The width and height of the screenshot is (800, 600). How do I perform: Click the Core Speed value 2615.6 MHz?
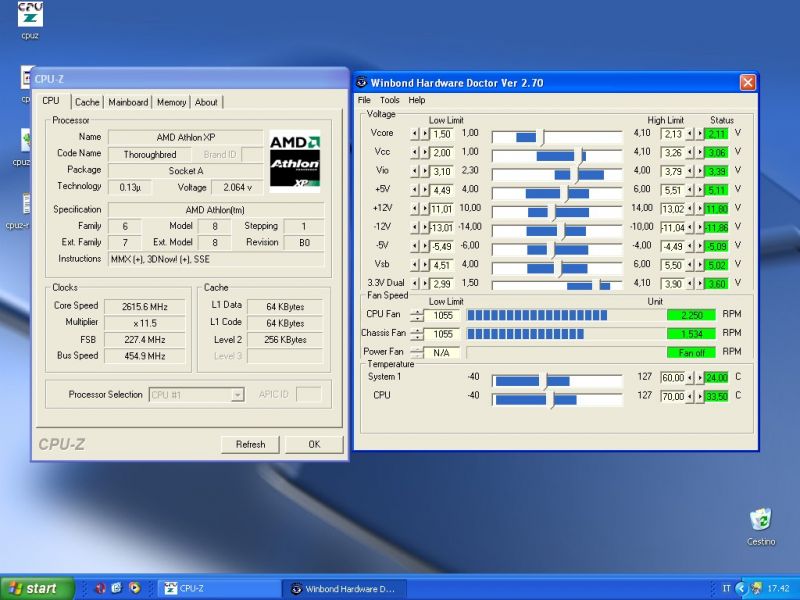[145, 307]
